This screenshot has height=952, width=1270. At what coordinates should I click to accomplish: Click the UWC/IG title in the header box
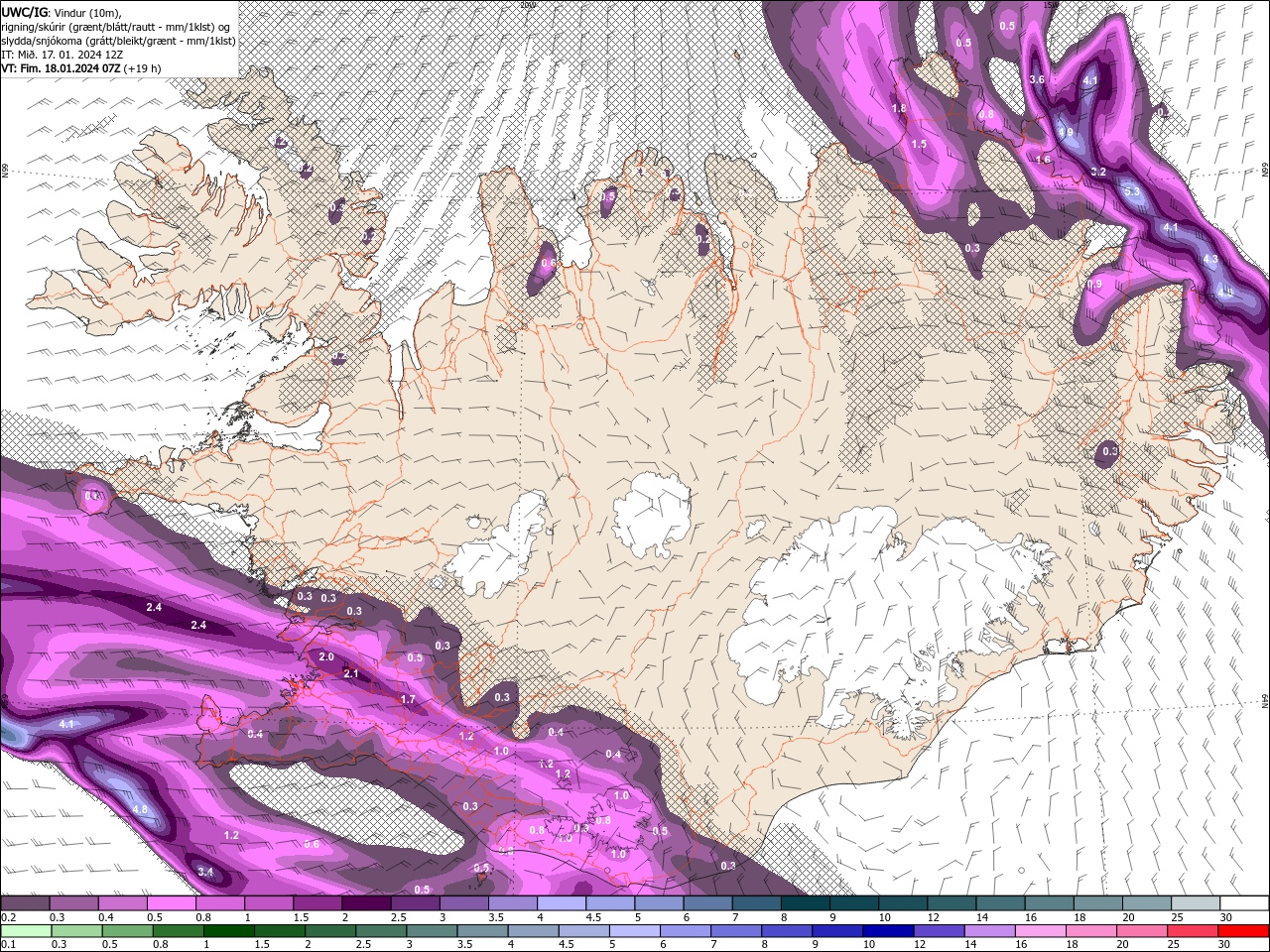24,12
